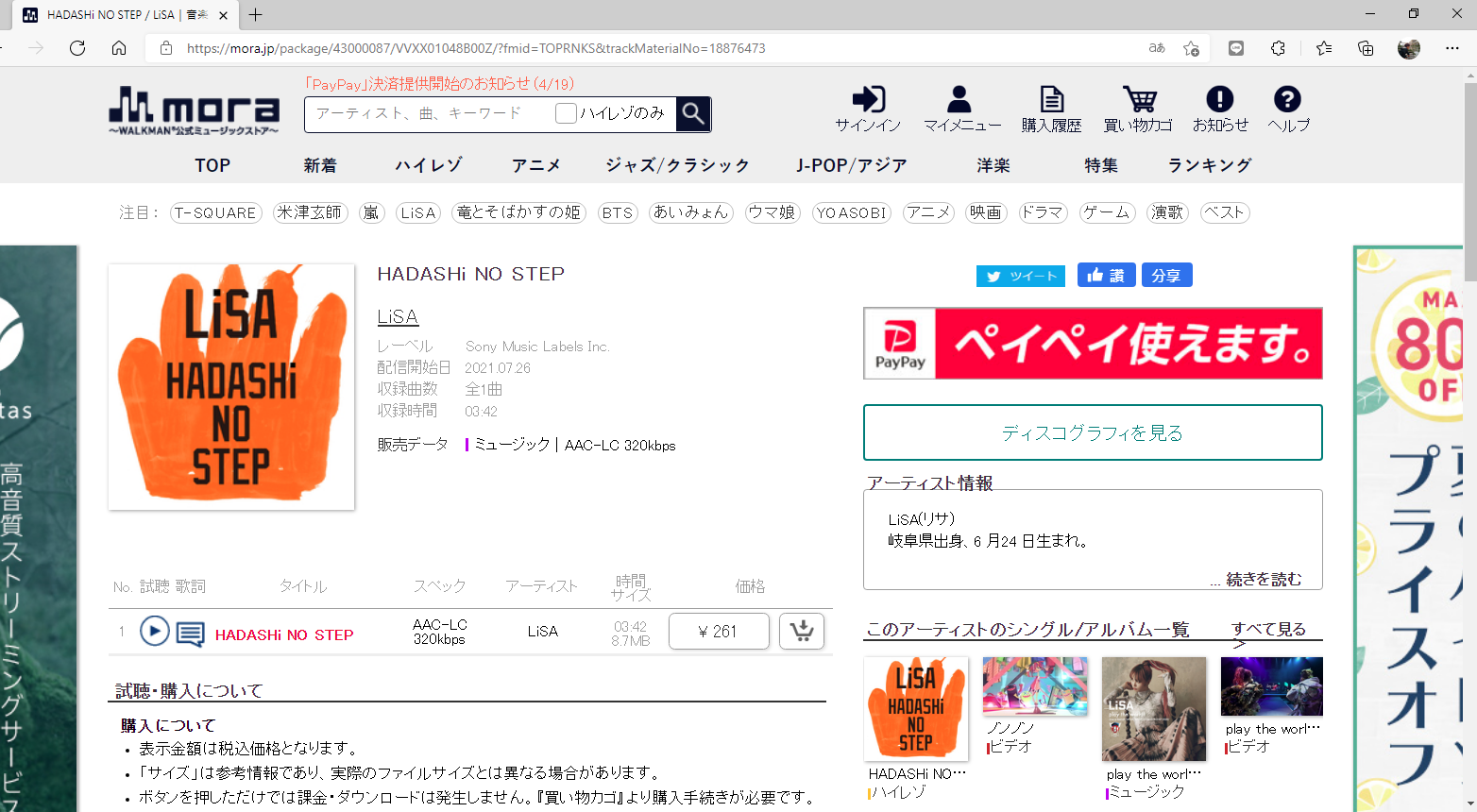Screen dimensions: 1477x812
Task: Open a new browser tab
Action: tap(255, 14)
